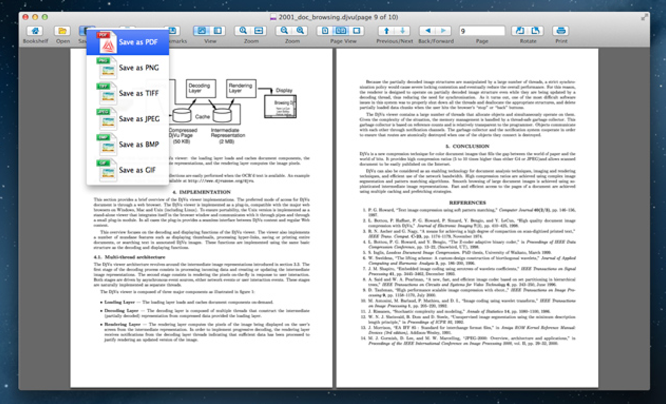Choose Save as JPEG
This screenshot has height=404, width=666.
coord(128,119)
